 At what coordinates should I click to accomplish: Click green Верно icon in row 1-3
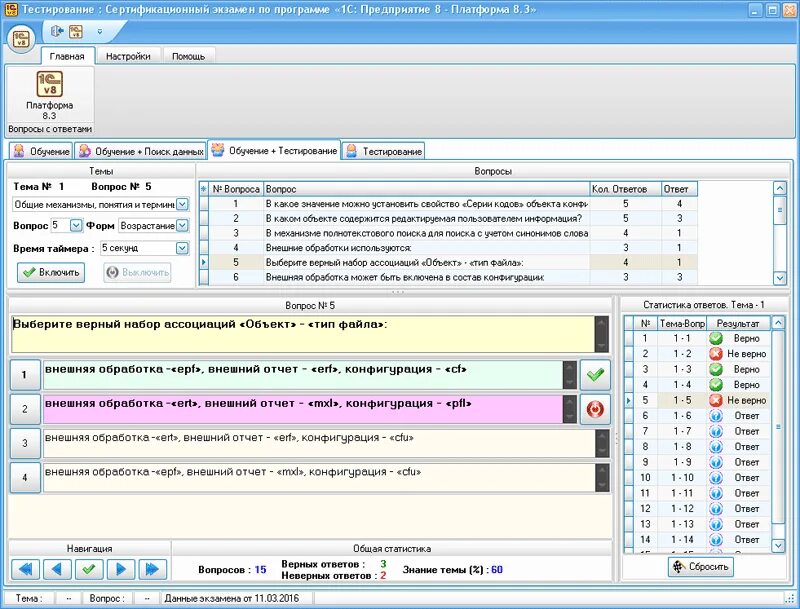click(x=716, y=369)
